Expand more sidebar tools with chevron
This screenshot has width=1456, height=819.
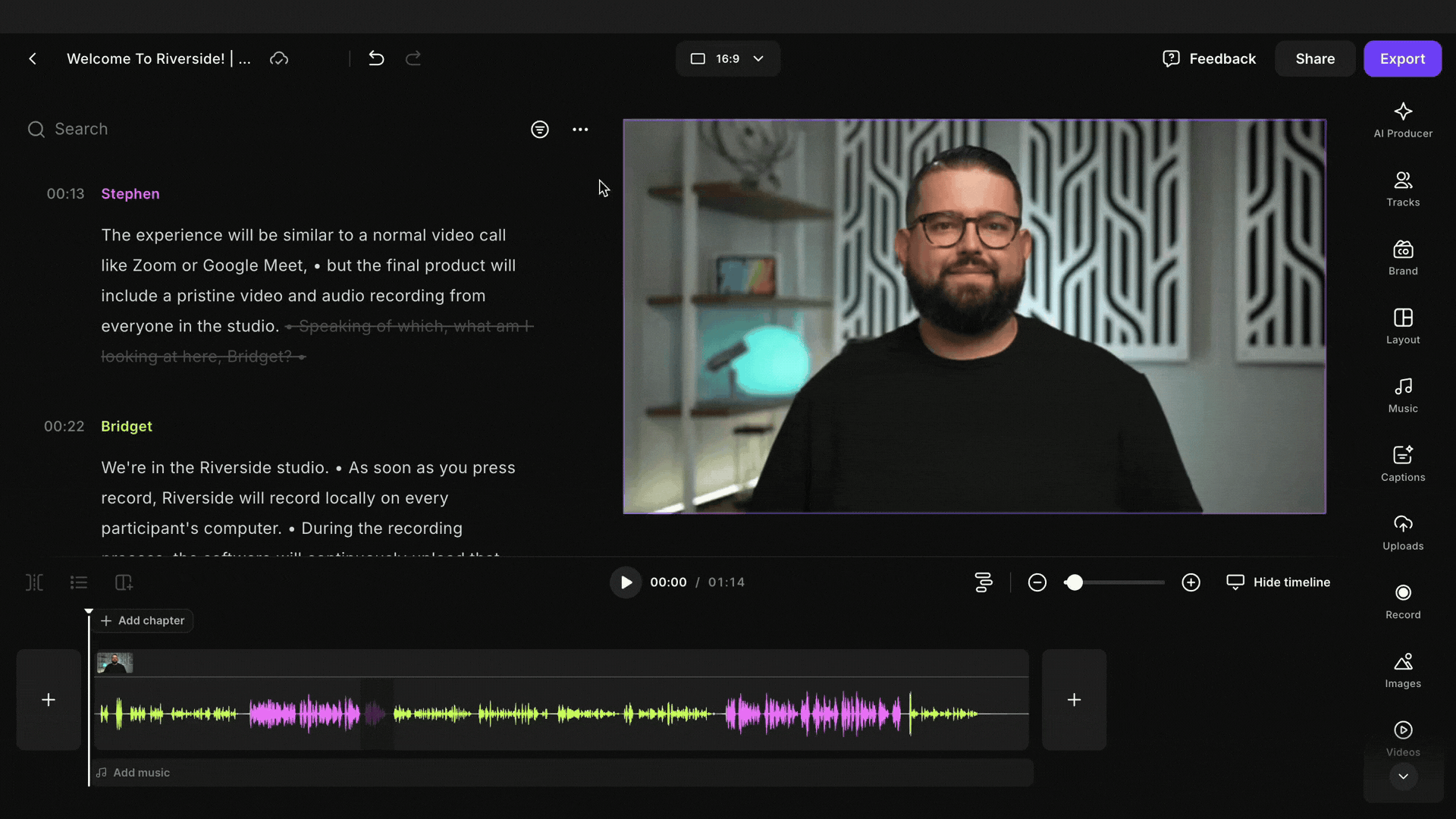click(x=1403, y=777)
